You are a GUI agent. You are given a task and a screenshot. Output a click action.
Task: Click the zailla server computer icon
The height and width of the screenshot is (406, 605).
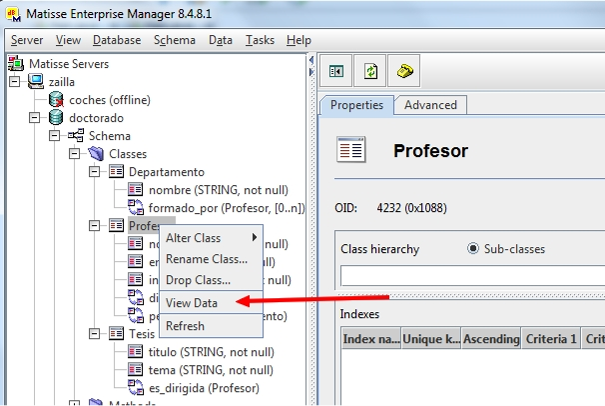tap(36, 81)
